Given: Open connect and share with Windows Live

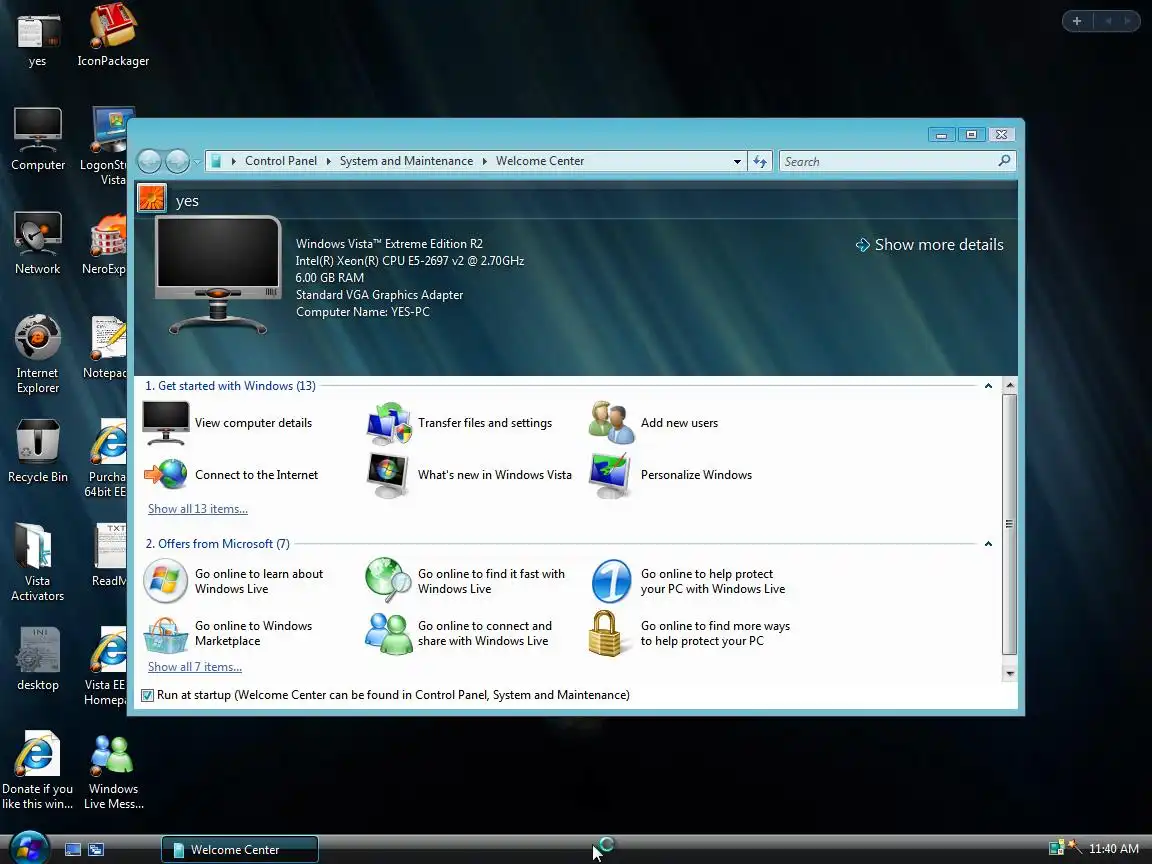Looking at the screenshot, I should click(459, 633).
